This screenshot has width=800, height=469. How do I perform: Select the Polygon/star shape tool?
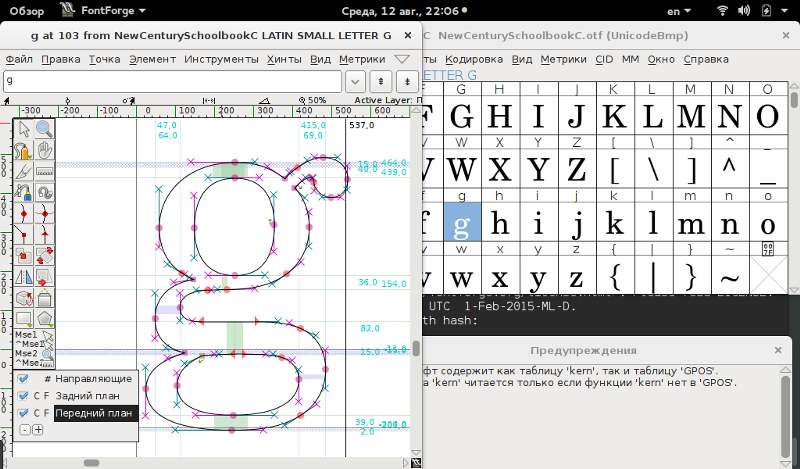44,318
